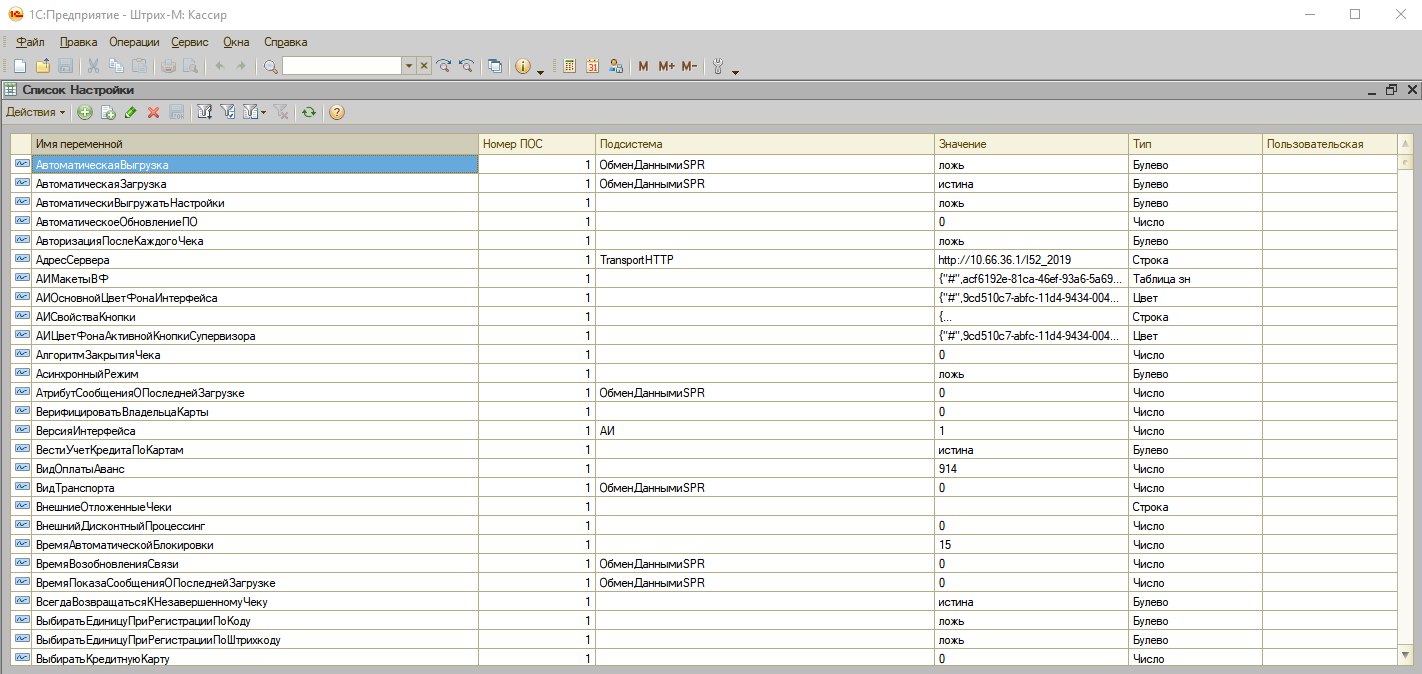Open the Действия dropdown menu
This screenshot has width=1422, height=674.
pyautogui.click(x=36, y=112)
